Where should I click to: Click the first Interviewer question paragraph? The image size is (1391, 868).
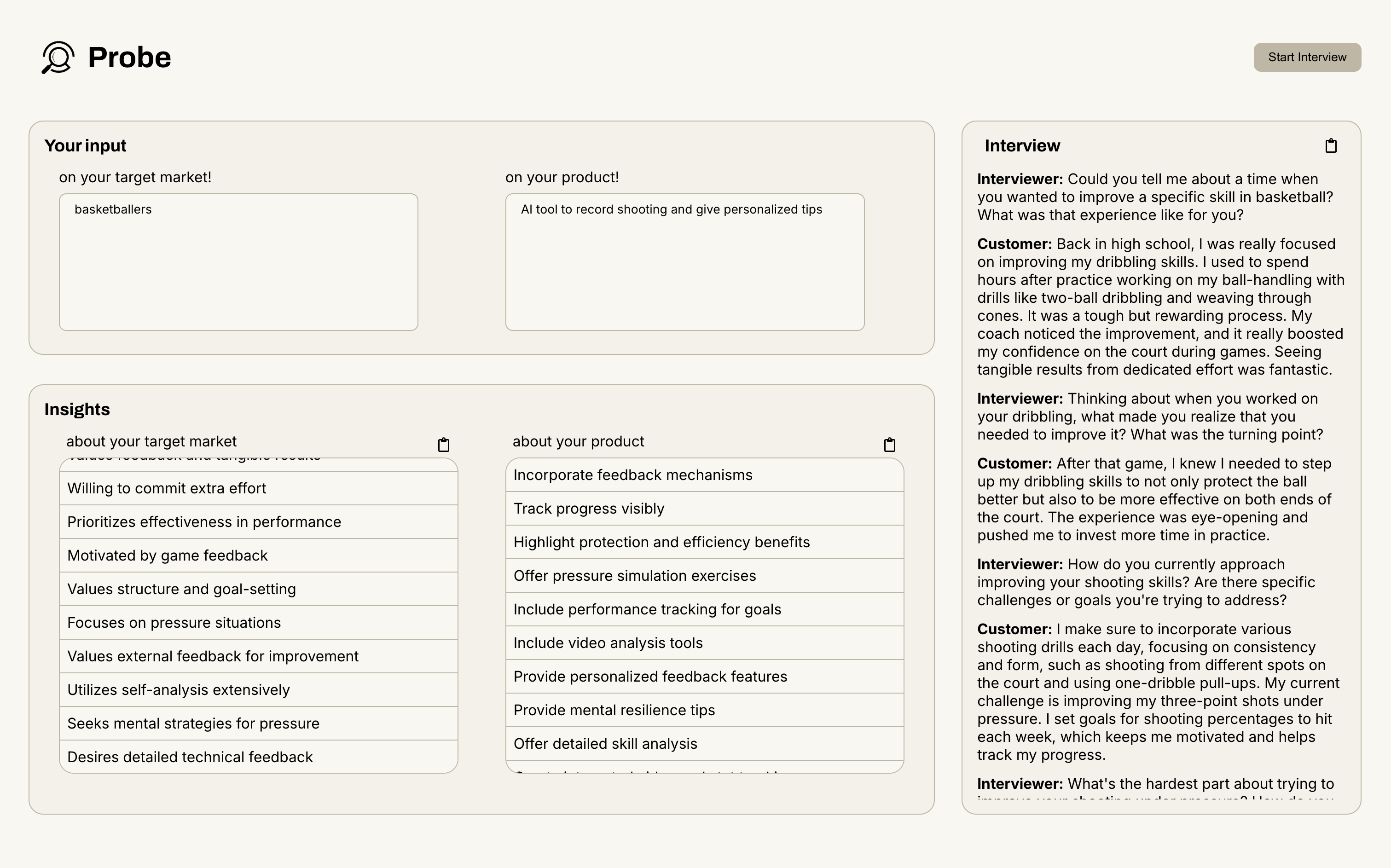[x=1154, y=197]
